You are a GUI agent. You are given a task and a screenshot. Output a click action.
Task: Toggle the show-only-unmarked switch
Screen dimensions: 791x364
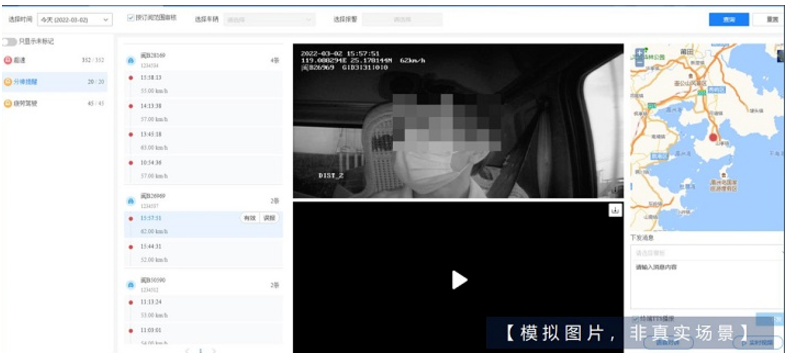tap(9, 41)
